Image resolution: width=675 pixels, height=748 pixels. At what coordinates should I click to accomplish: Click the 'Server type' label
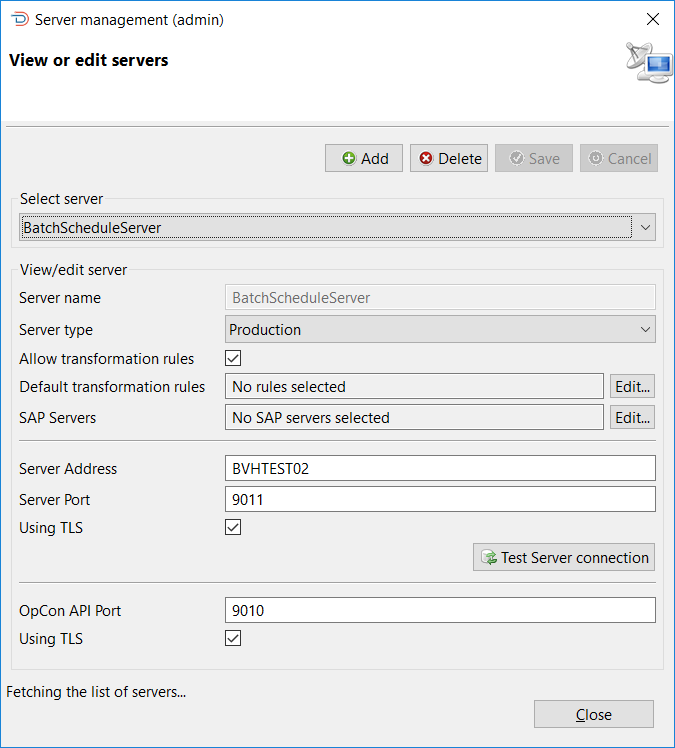point(56,330)
